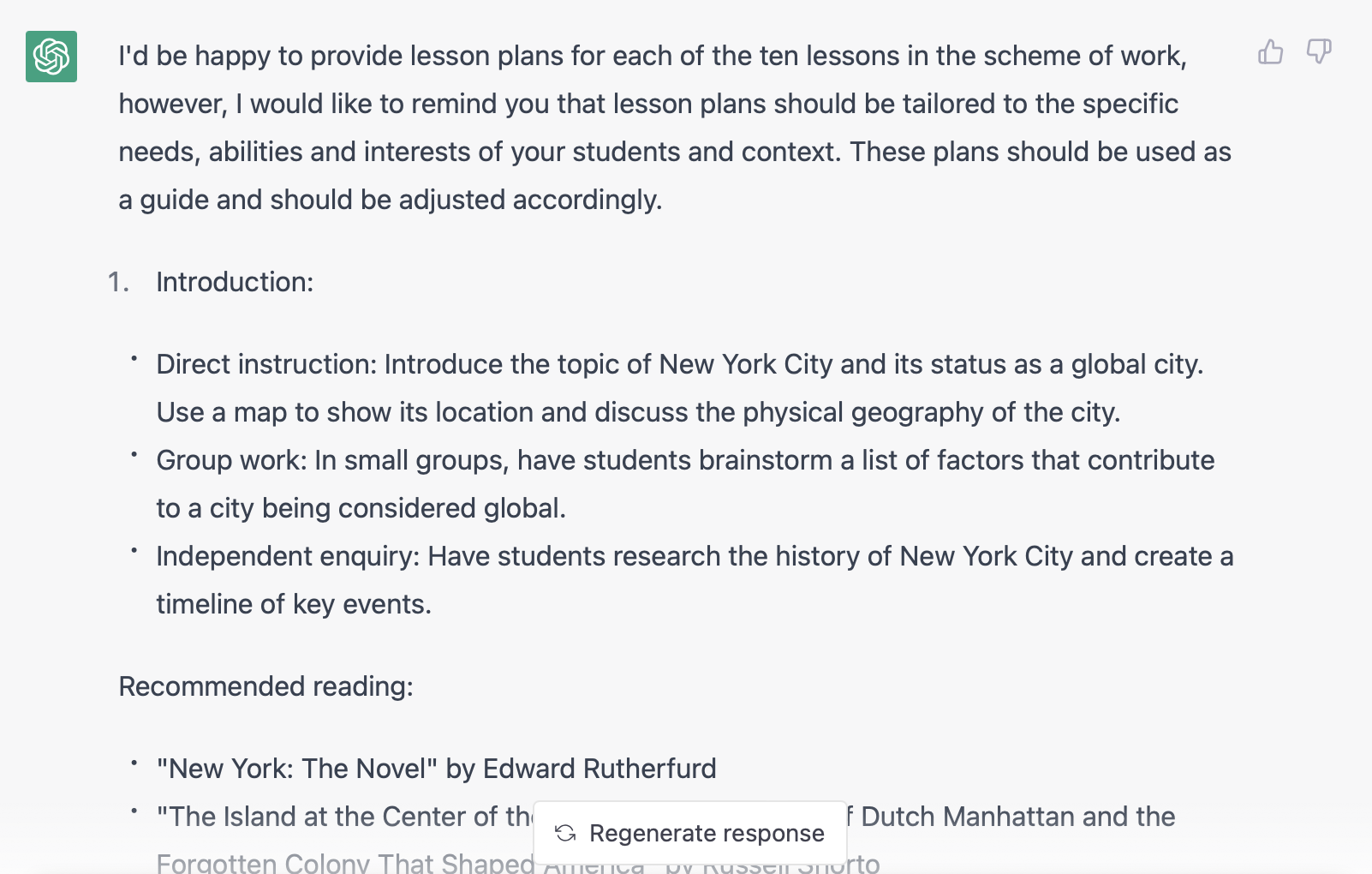Click the bullet dot before Independent enquiry
The width and height of the screenshot is (1372, 874).
134,551
